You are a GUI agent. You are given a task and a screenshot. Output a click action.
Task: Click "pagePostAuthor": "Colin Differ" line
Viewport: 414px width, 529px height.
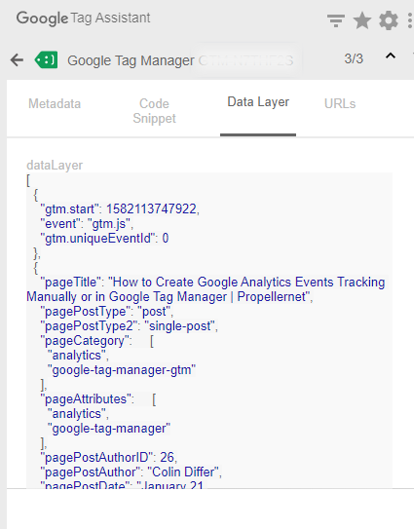tap(131, 472)
